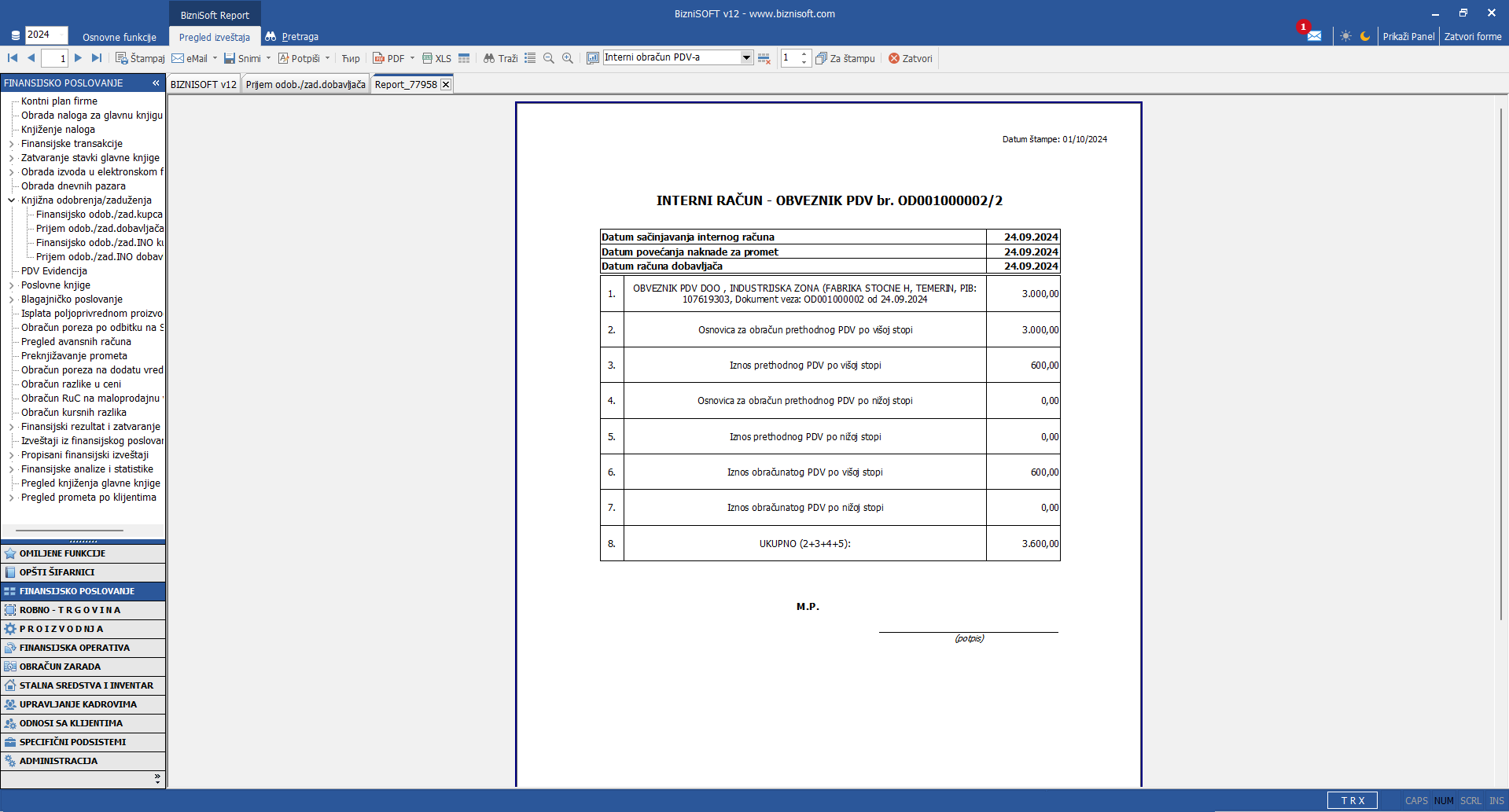Go to the first report page
This screenshot has width=1509, height=812.
tap(13, 58)
